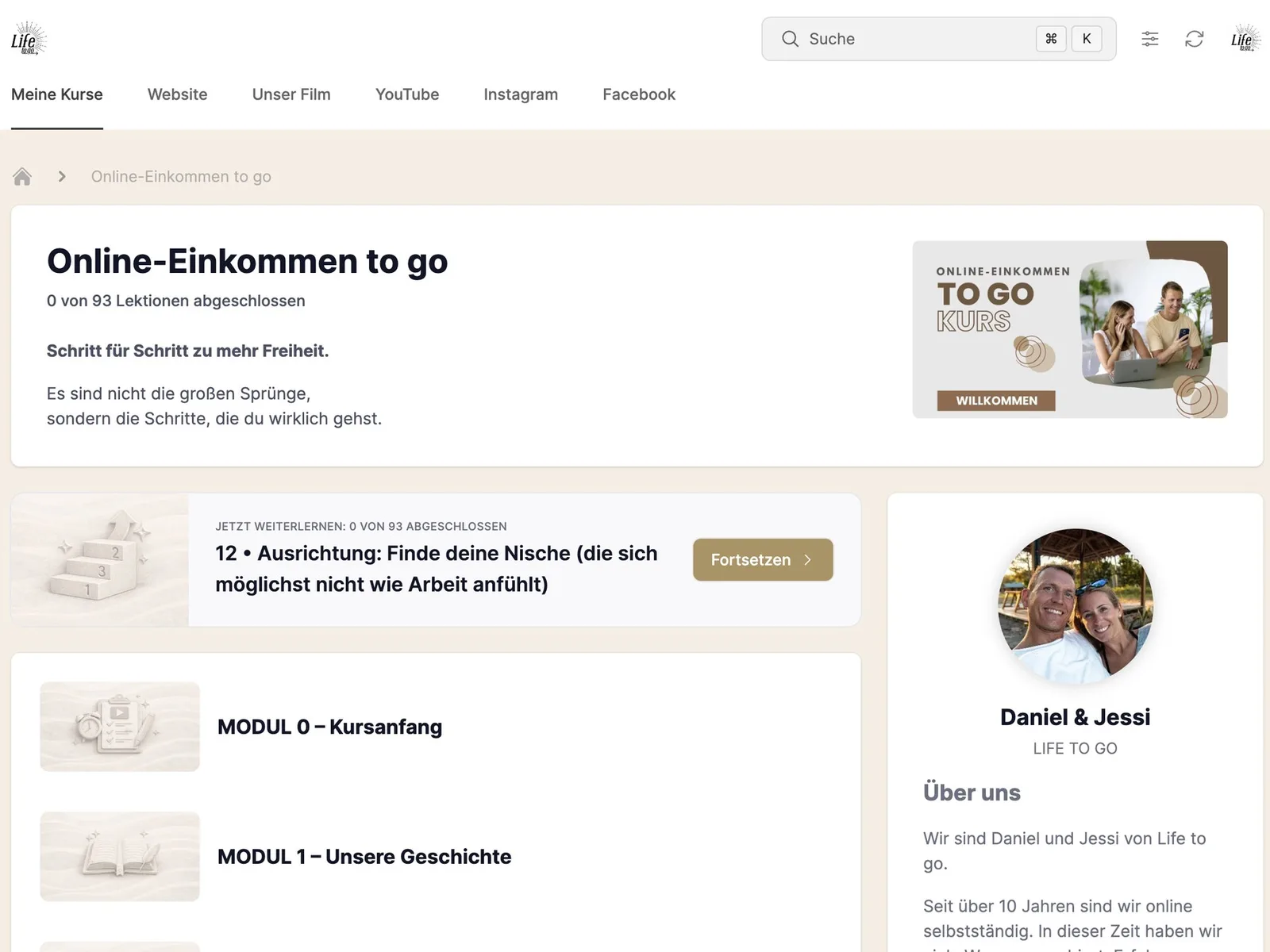Open lesson 12 Ausrichtung: Finde deine Nische

[x=437, y=569]
